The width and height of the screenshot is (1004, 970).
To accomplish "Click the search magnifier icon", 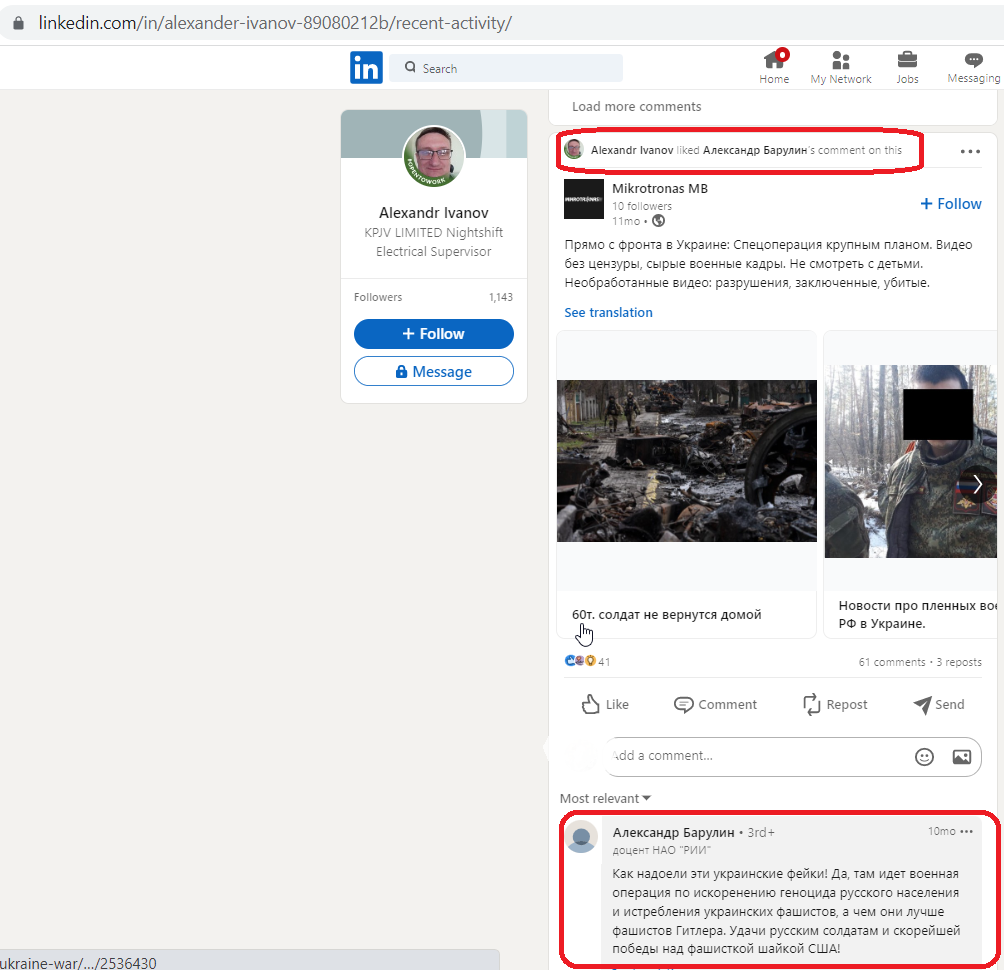I will [x=410, y=67].
